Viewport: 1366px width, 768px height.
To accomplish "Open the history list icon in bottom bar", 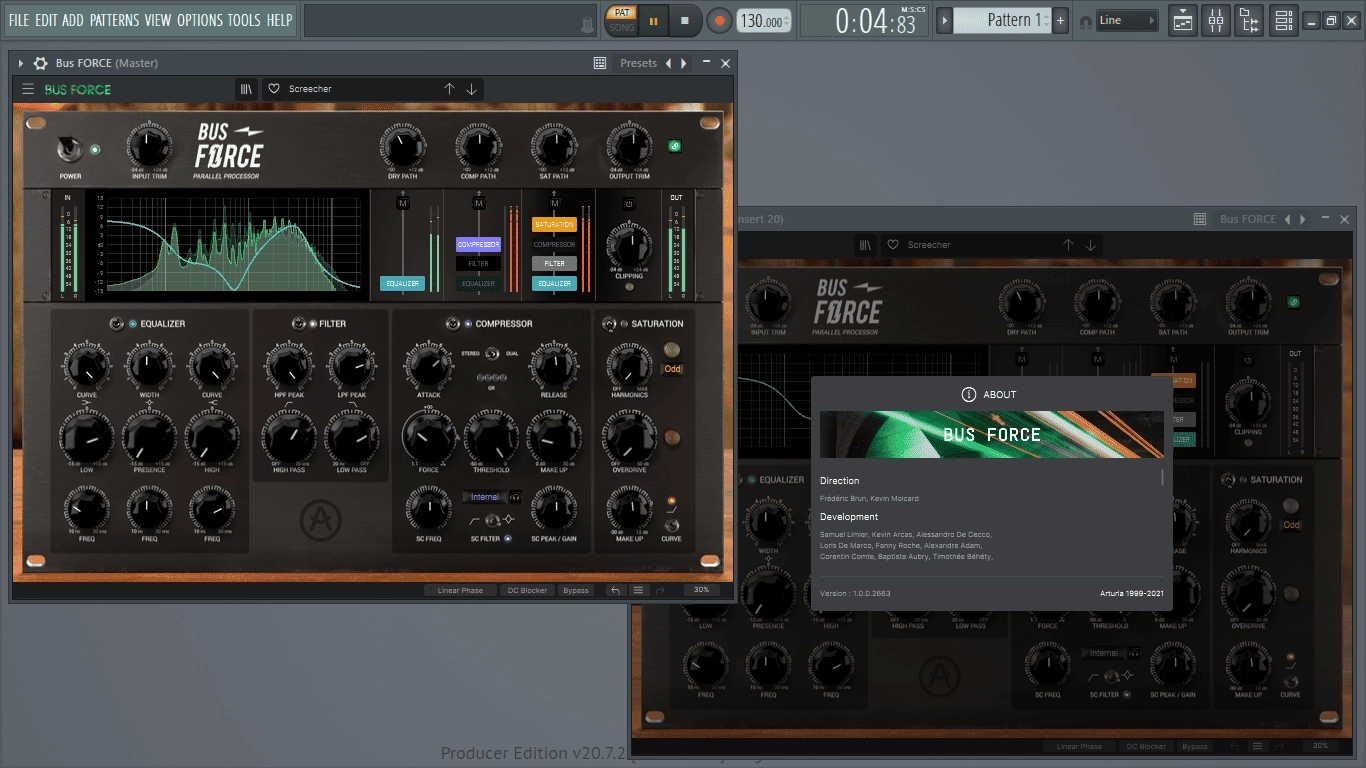I will click(638, 590).
